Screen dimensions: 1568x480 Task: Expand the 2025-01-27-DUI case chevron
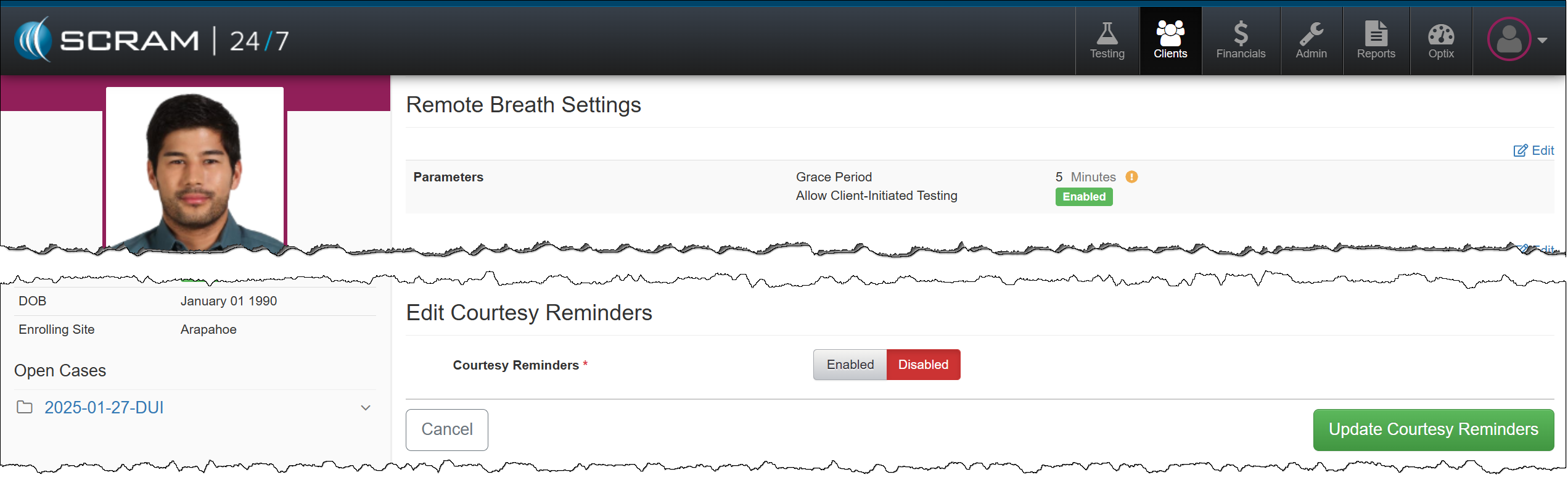coord(366,408)
